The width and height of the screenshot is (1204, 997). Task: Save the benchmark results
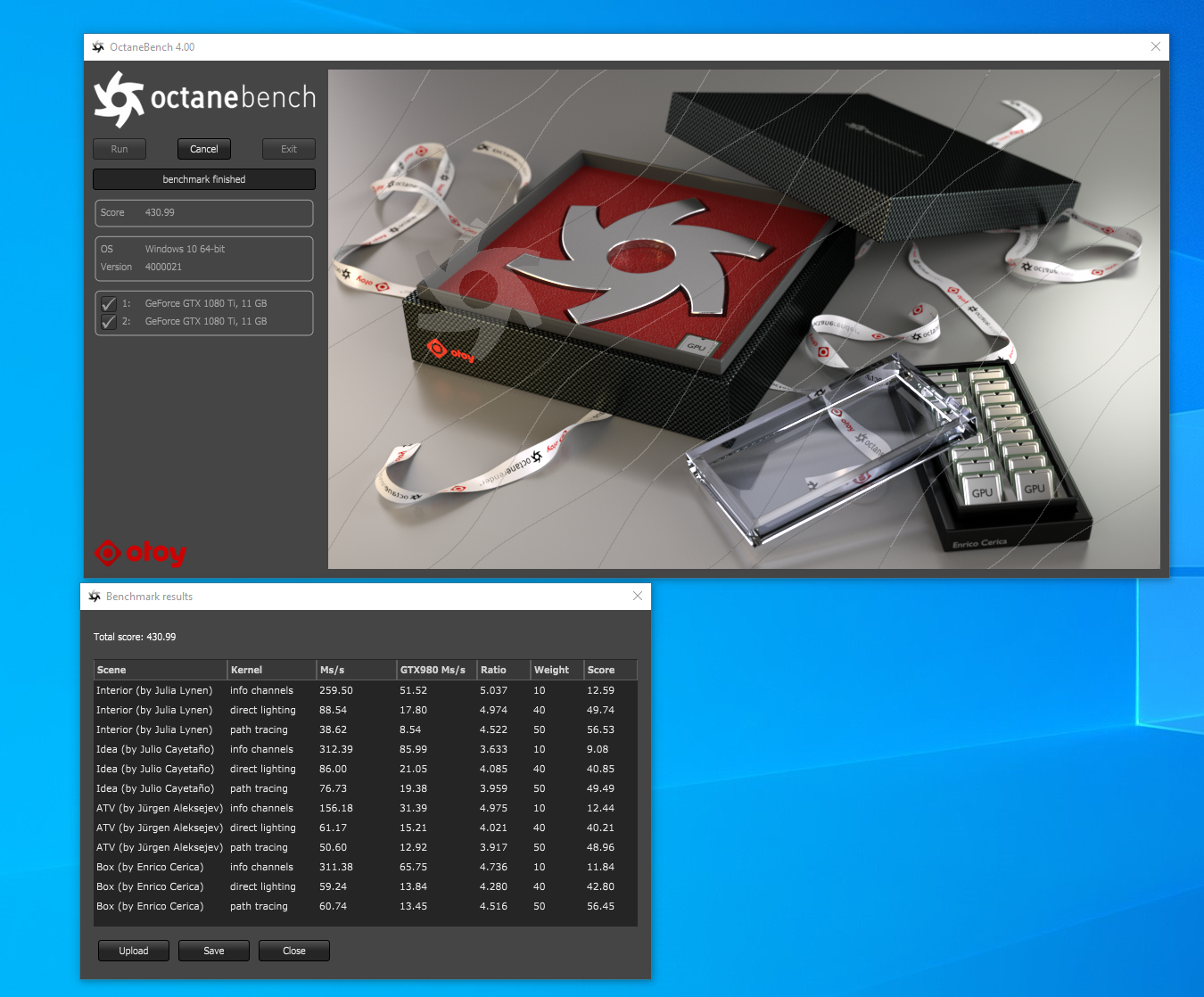click(214, 951)
